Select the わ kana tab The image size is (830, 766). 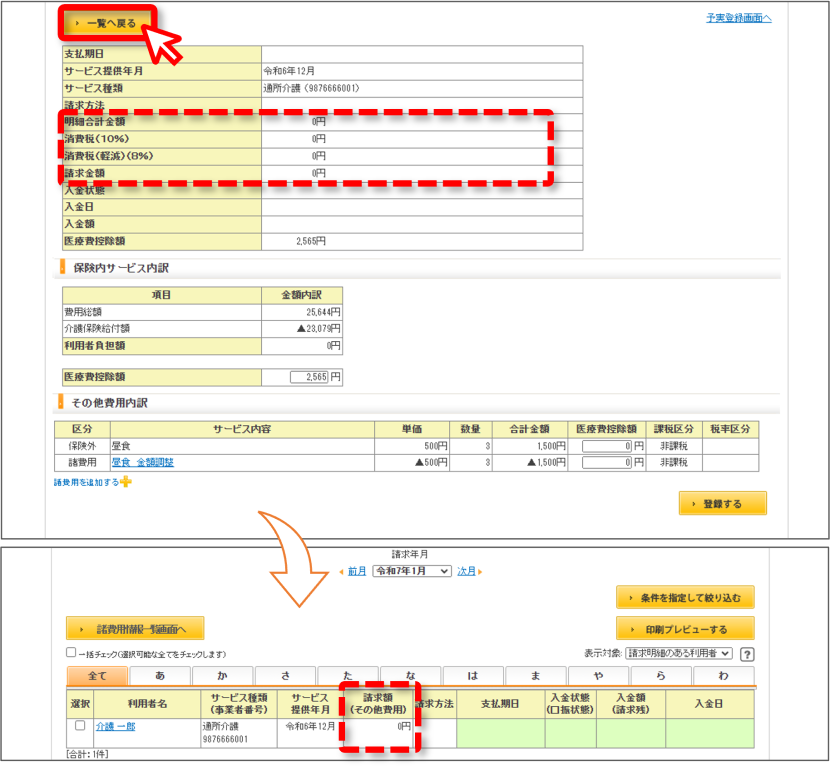(x=723, y=676)
